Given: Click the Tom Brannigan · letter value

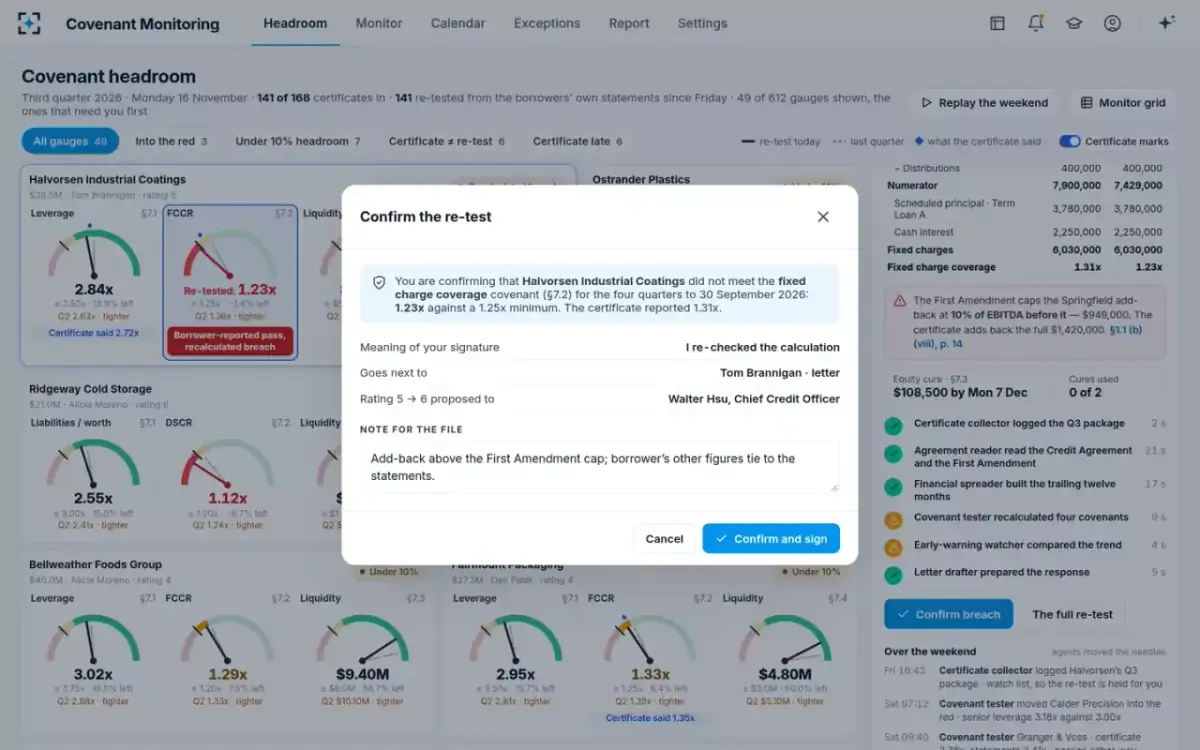Looking at the screenshot, I should [x=780, y=373].
